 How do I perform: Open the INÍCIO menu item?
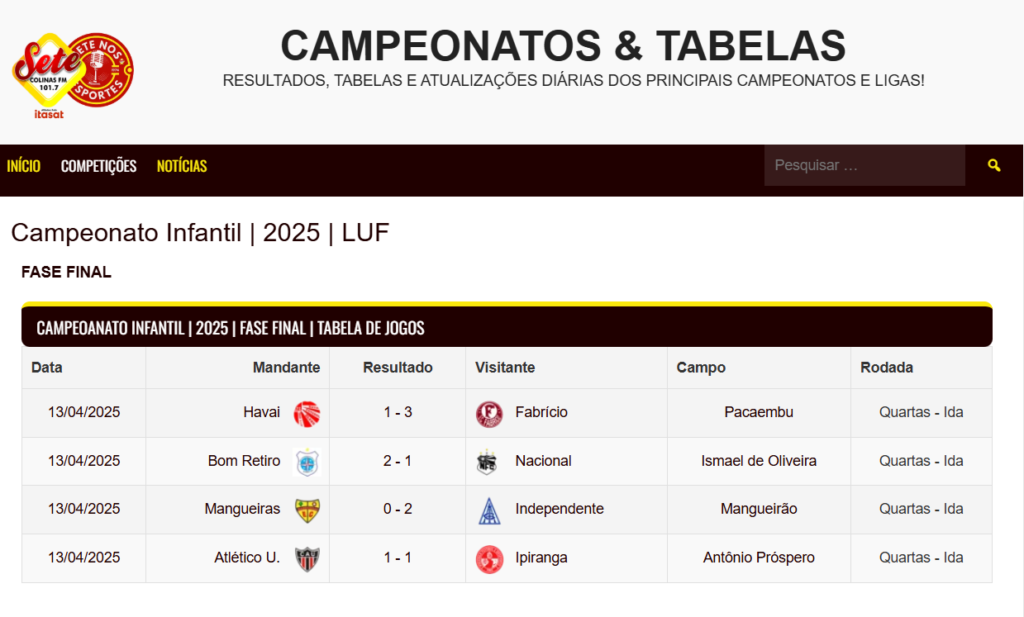pyautogui.click(x=24, y=166)
